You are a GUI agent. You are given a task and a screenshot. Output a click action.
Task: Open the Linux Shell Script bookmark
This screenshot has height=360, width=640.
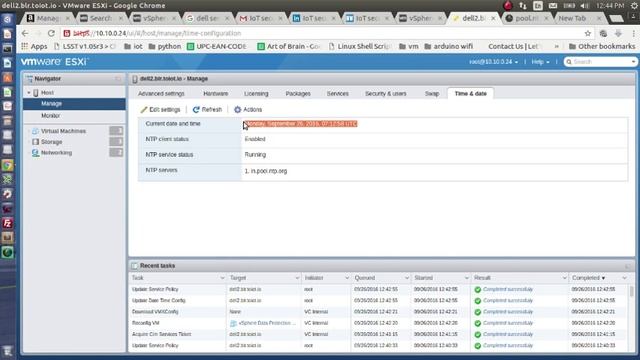pos(360,47)
